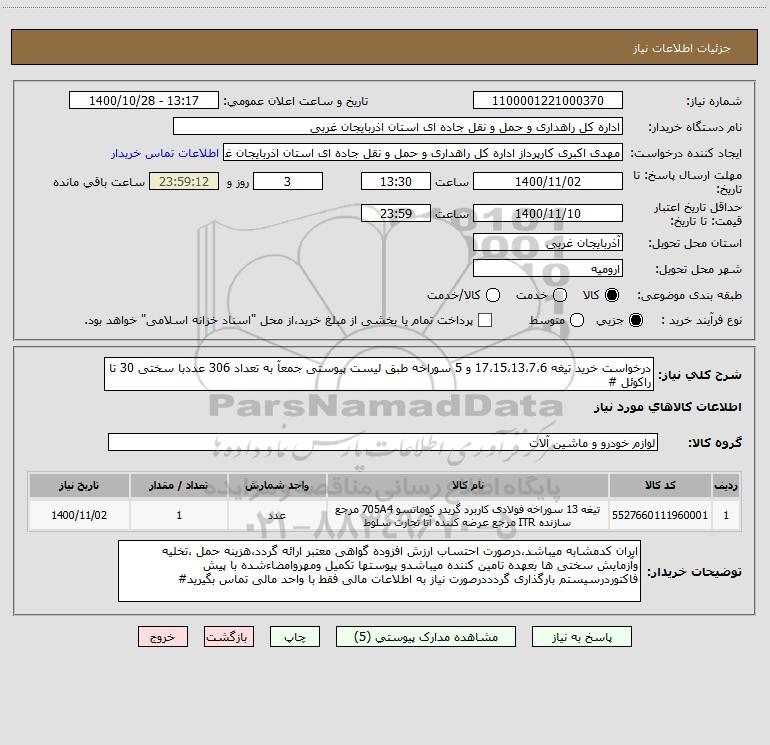Click the شرح کلی نیاز description box

(379, 374)
